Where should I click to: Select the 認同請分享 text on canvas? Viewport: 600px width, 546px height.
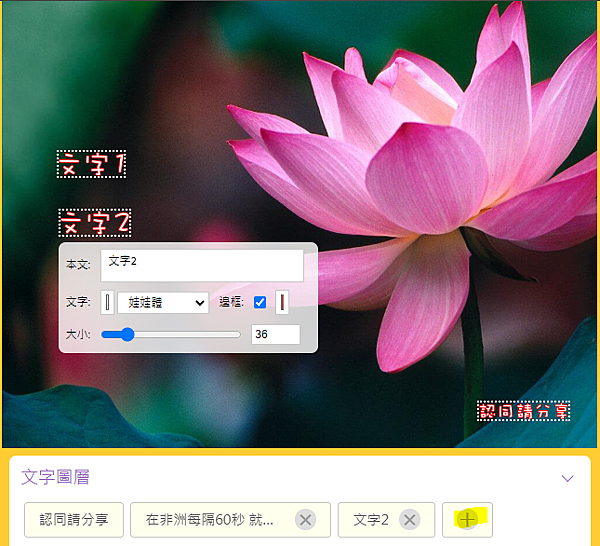click(x=523, y=411)
